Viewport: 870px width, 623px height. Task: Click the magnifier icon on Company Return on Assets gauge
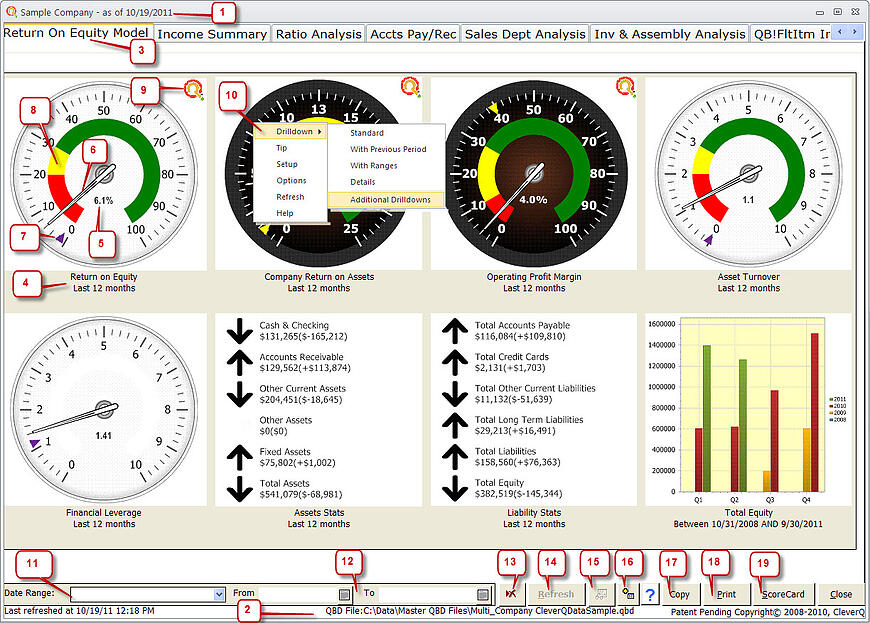click(x=409, y=88)
